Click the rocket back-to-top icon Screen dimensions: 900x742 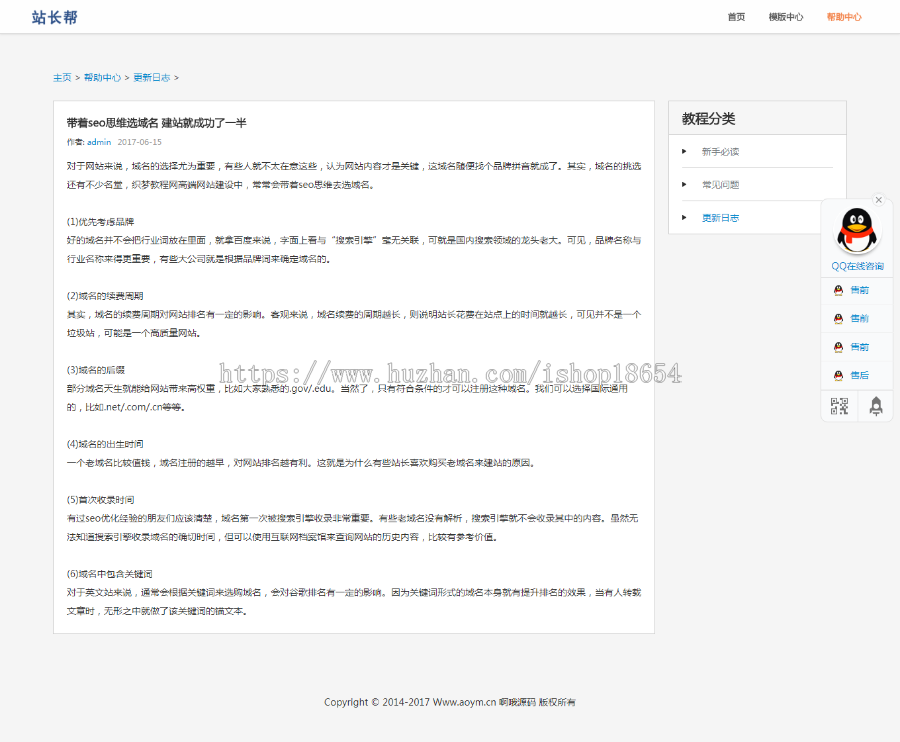tap(875, 406)
